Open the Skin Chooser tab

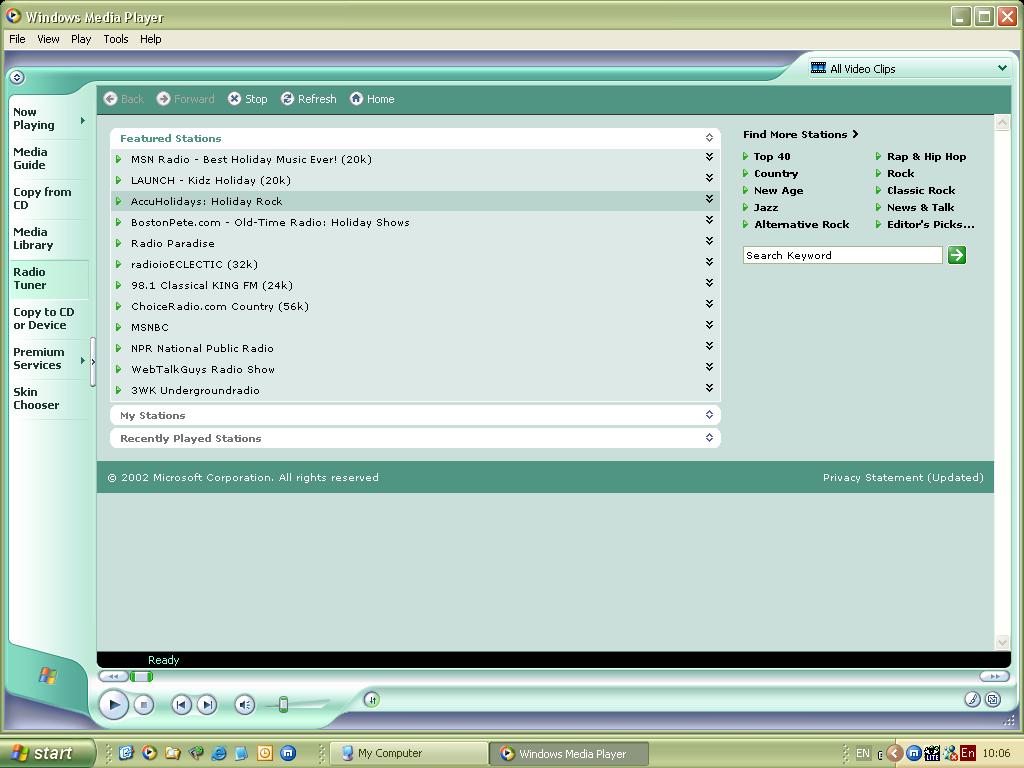click(49, 398)
